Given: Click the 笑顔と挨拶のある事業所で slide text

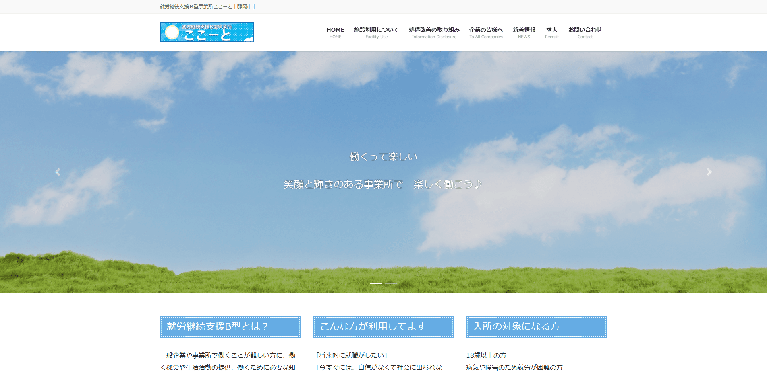Looking at the screenshot, I should 343,185.
